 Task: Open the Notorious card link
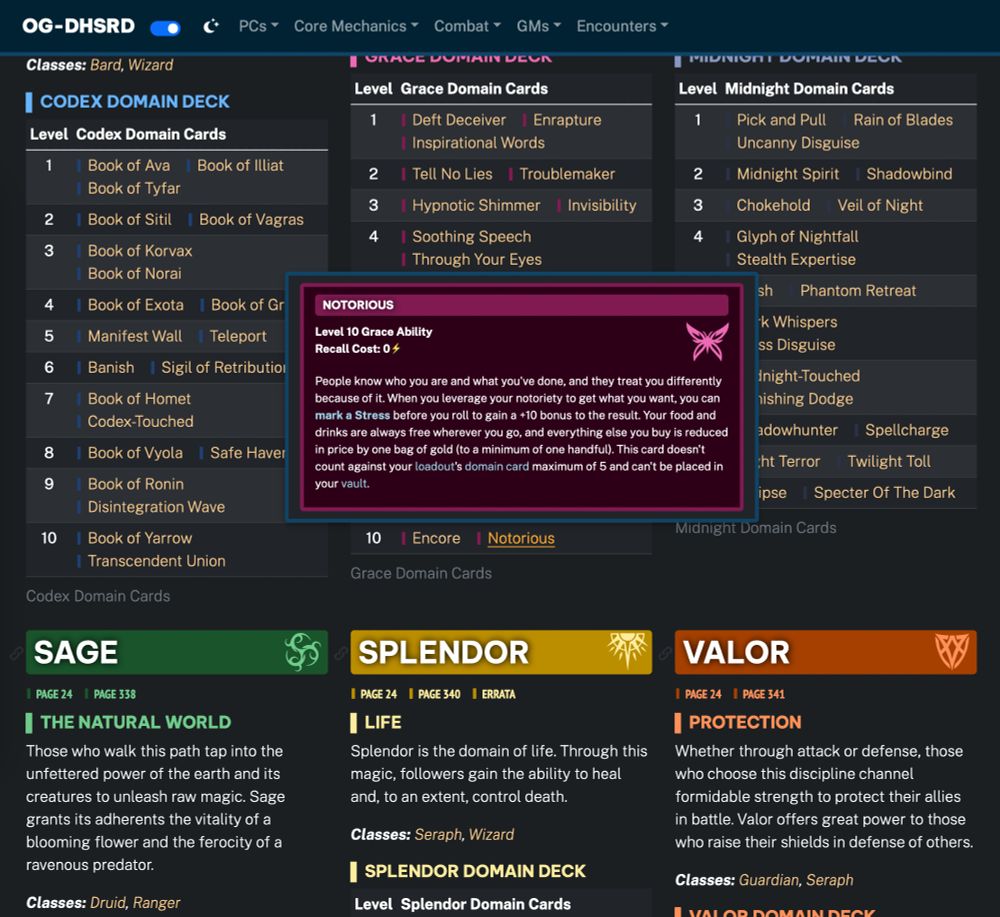[x=521, y=538]
